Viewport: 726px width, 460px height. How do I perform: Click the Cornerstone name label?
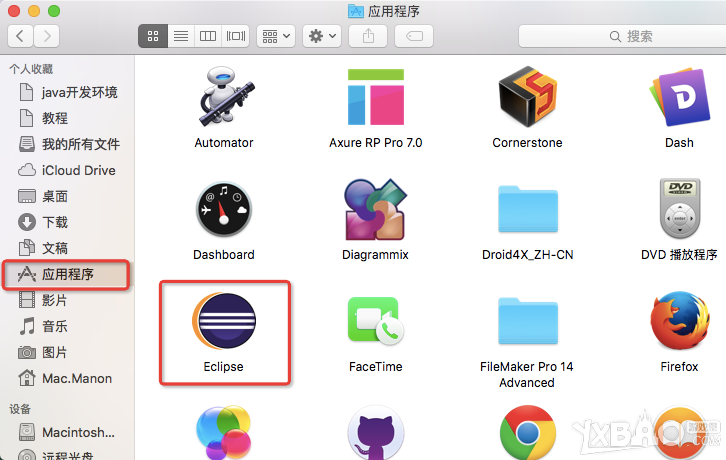(x=527, y=143)
